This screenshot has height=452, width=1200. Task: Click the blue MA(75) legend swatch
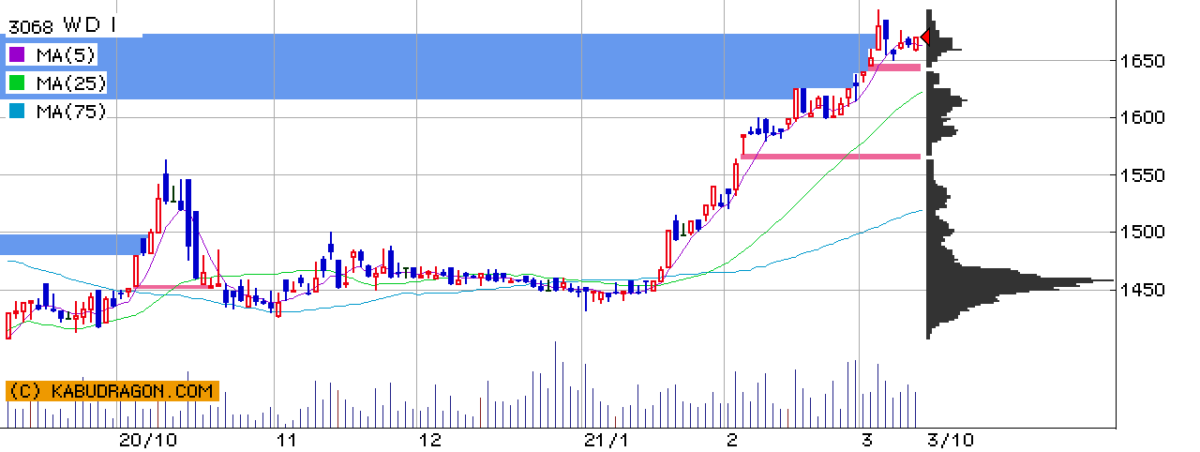tap(18, 111)
